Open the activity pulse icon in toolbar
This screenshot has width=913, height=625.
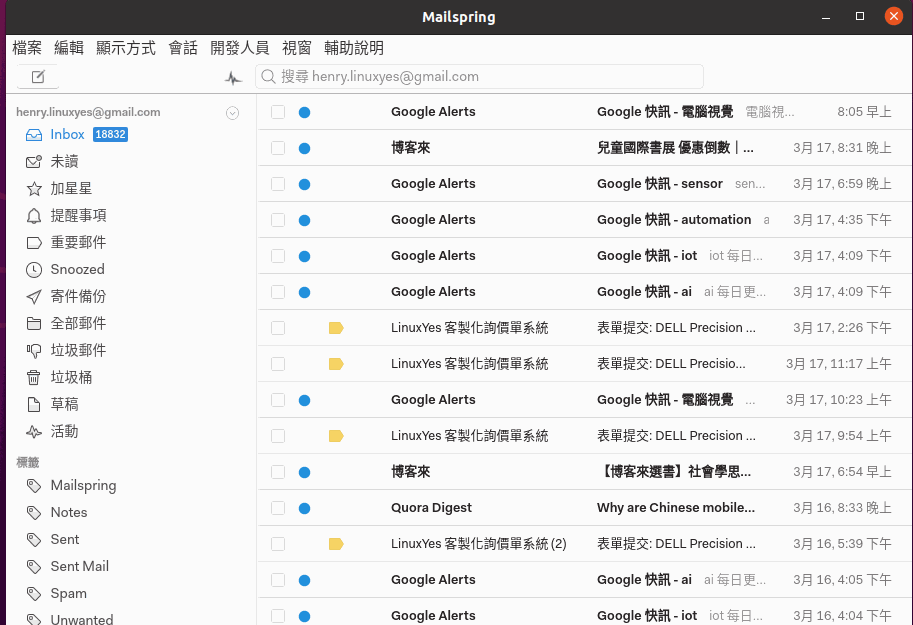tap(233, 77)
